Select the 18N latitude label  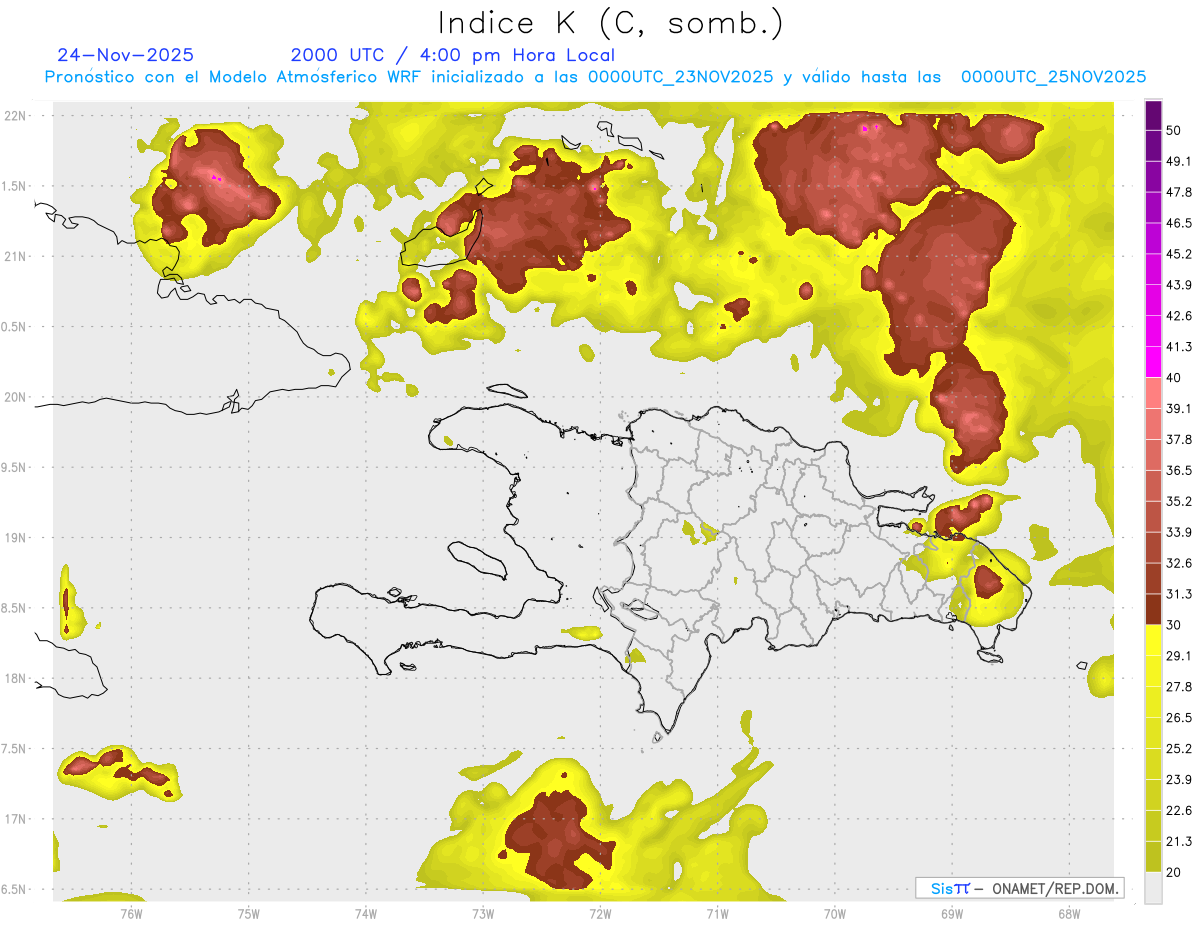coord(15,678)
